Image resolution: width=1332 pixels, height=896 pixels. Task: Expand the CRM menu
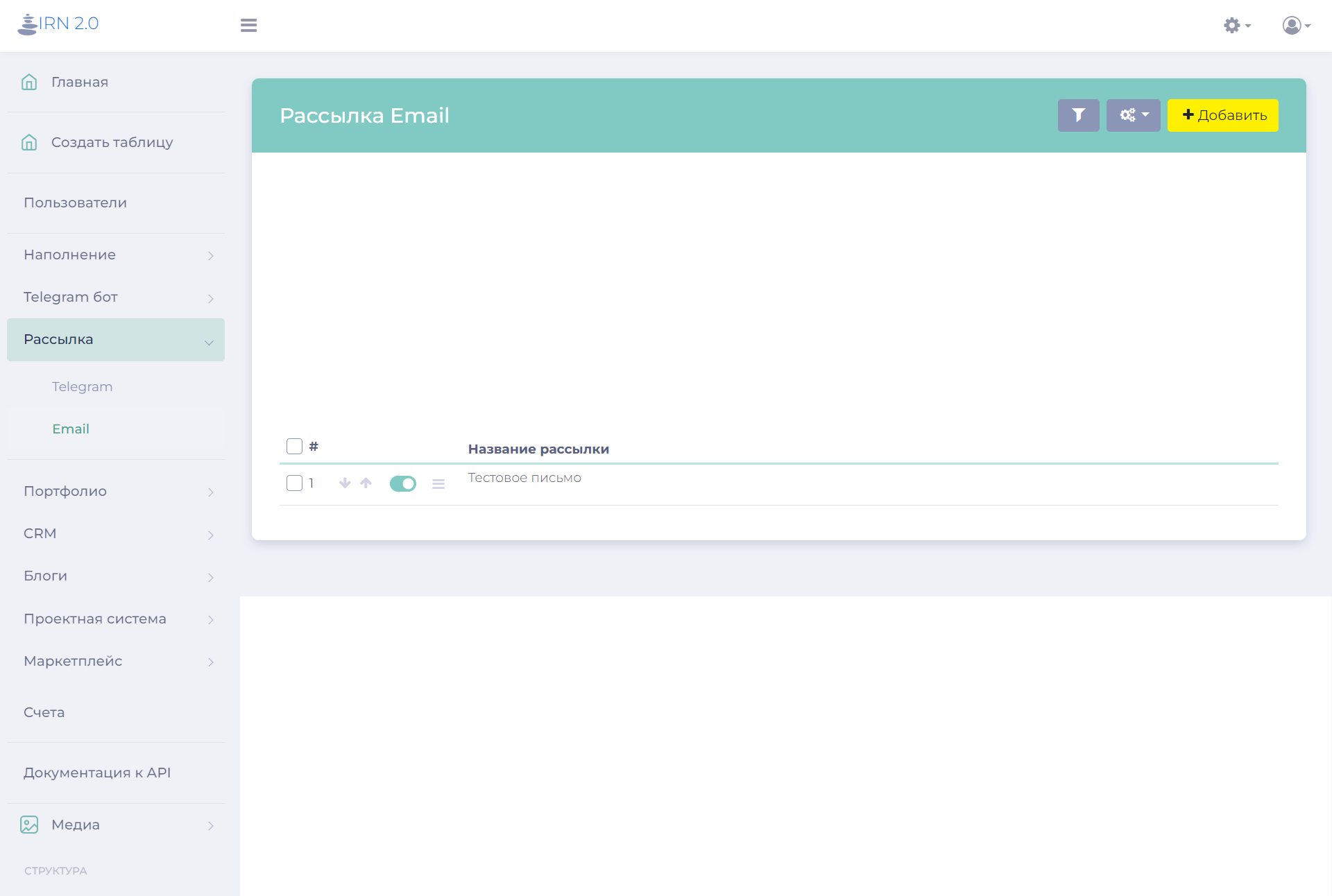point(116,534)
